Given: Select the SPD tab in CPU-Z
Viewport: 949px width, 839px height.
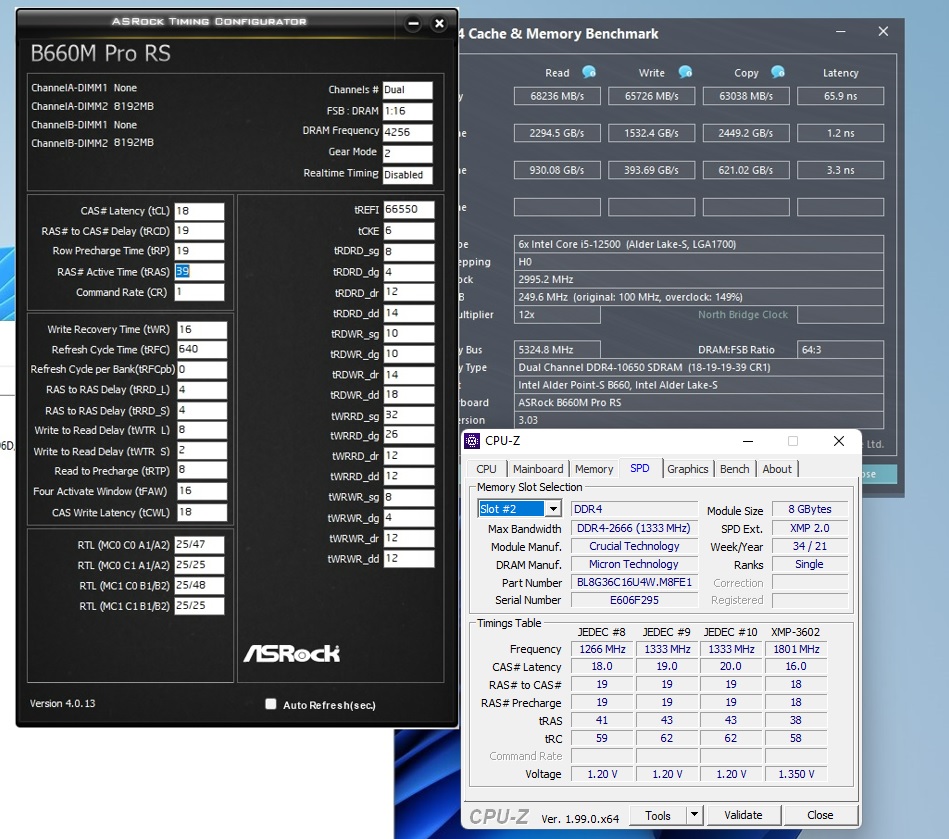Looking at the screenshot, I should tap(640, 468).
